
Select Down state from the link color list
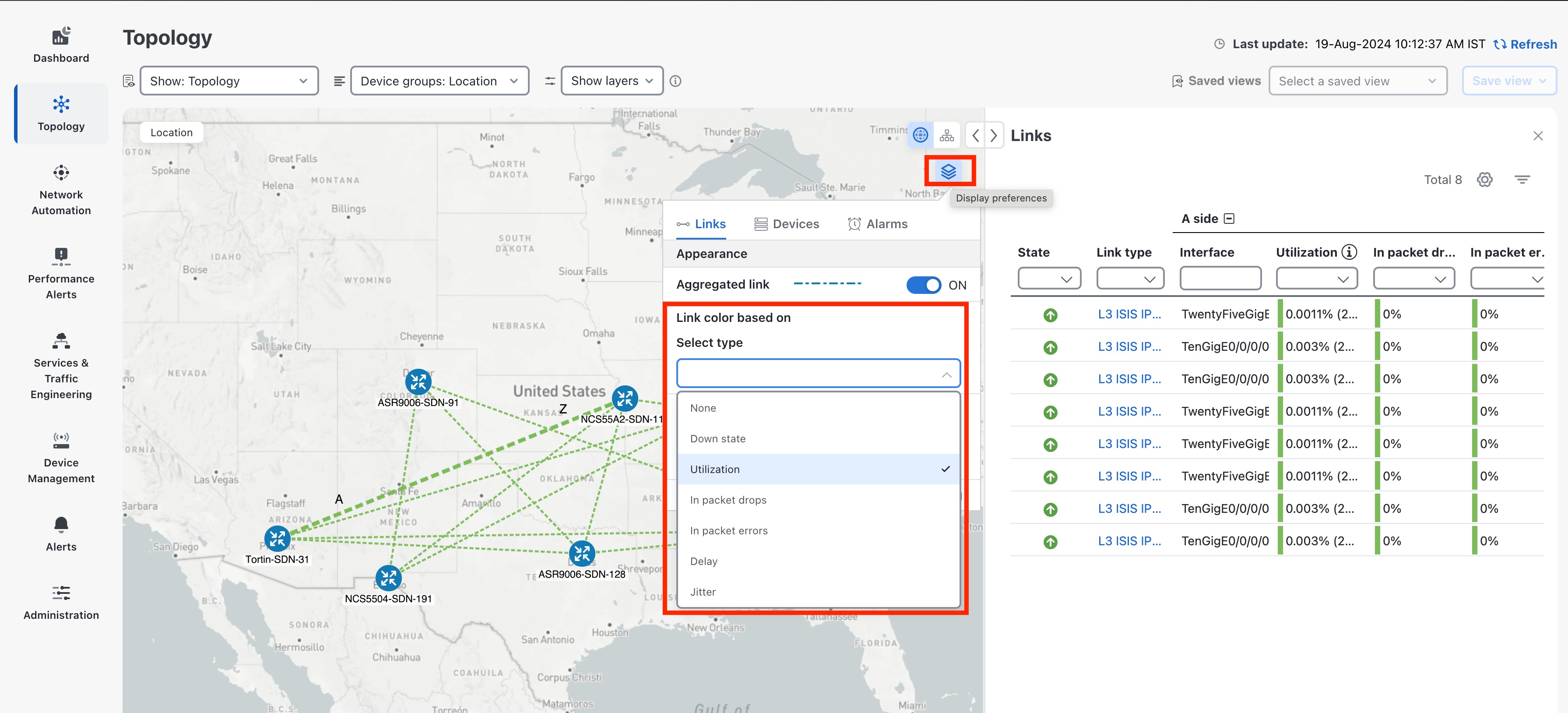click(717, 438)
